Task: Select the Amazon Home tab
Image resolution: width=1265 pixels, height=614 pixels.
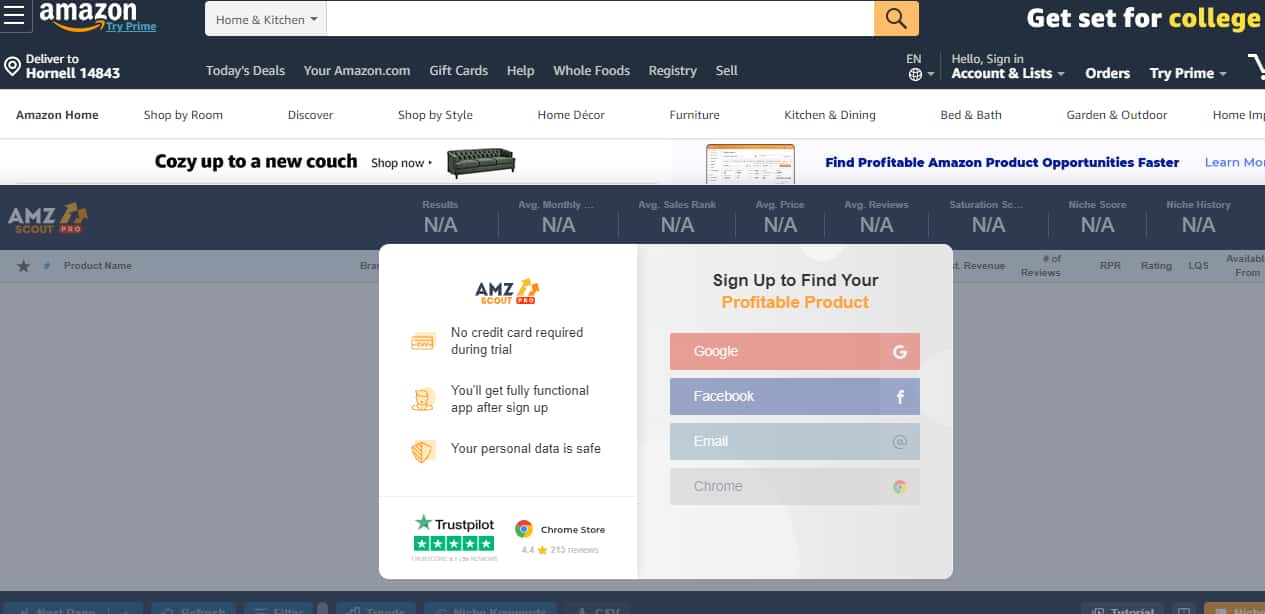Action: (x=57, y=115)
